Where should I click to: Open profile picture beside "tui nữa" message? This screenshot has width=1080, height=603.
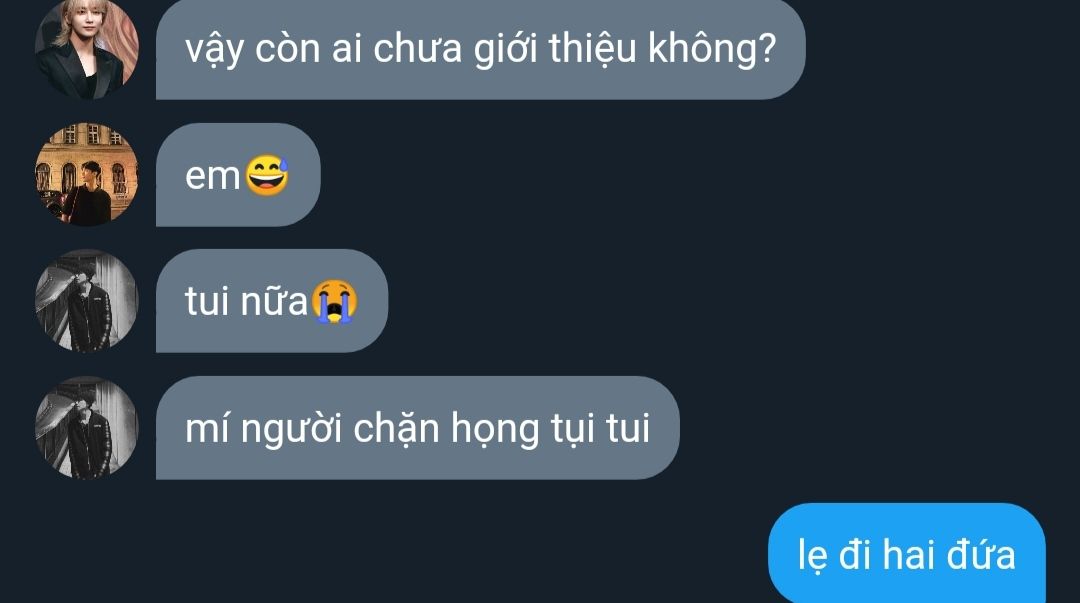87,301
